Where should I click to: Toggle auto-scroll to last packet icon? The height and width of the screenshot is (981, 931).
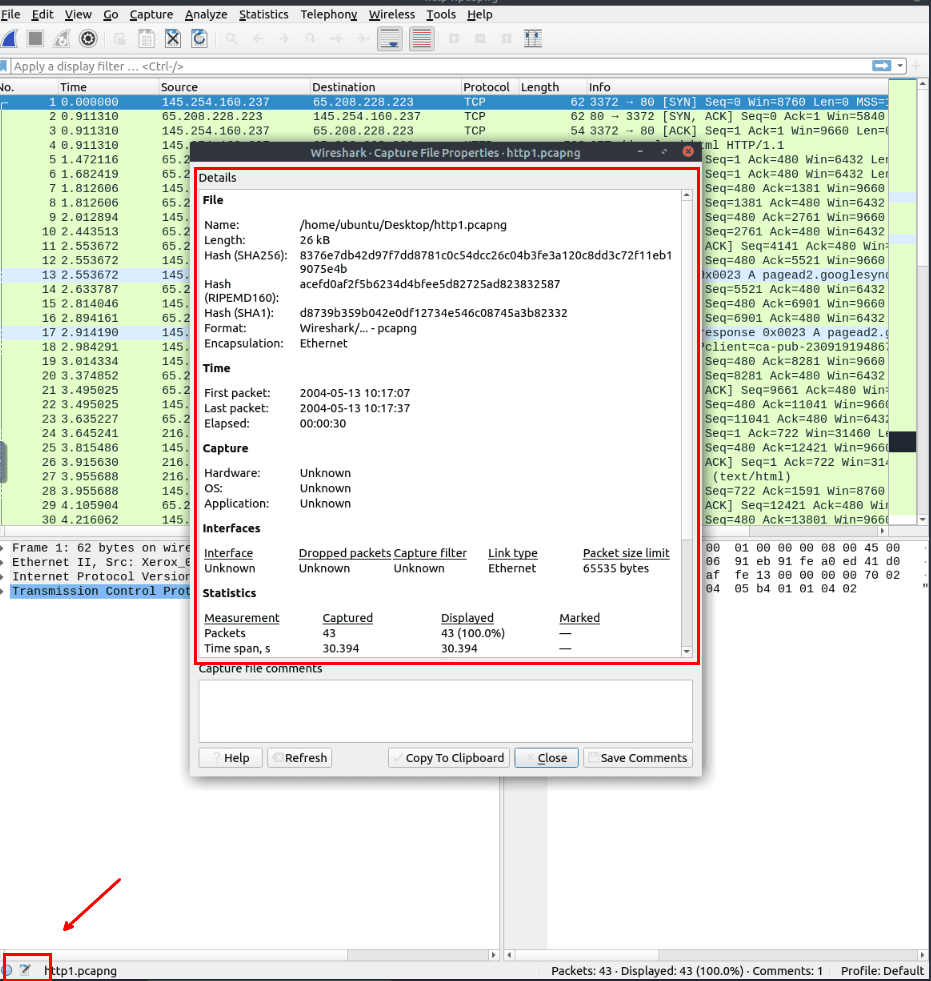tap(389, 39)
